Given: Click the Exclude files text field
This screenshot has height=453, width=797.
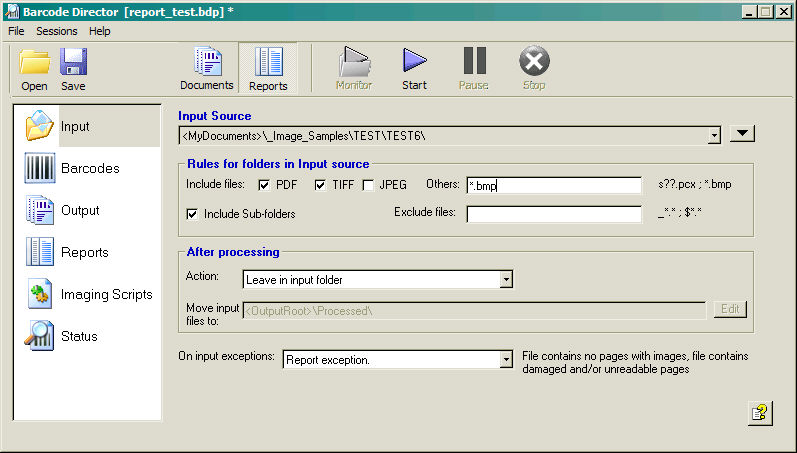Looking at the screenshot, I should pos(553,214).
